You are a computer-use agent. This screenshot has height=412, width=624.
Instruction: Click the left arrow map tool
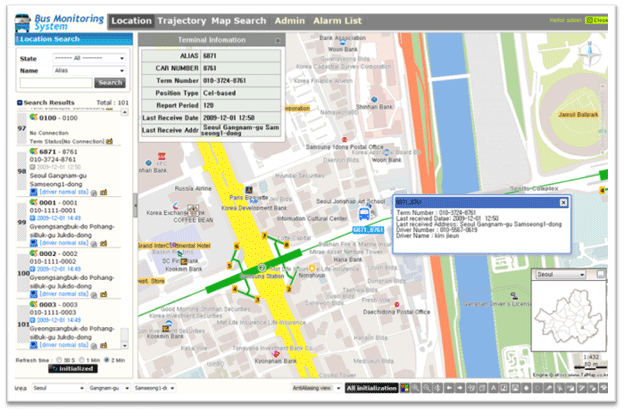(451, 387)
